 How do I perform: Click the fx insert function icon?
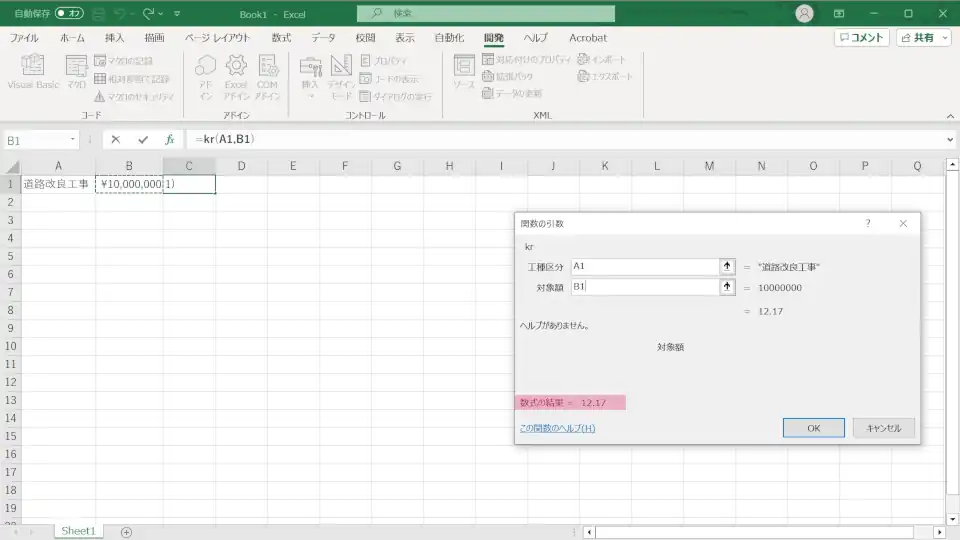point(170,140)
